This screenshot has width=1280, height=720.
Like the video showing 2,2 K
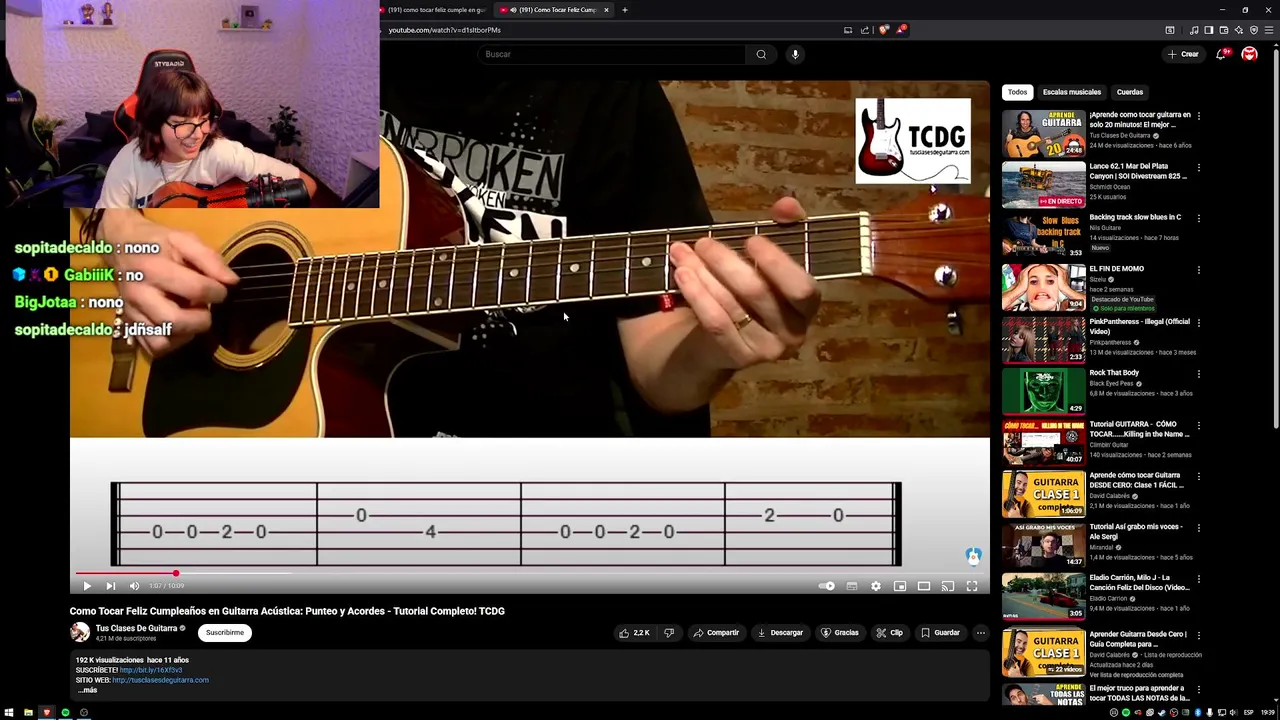pos(634,632)
